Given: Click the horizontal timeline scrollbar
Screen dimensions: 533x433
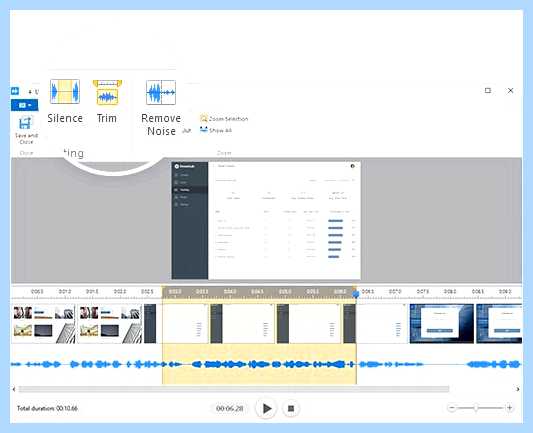Looking at the screenshot, I should [x=234, y=389].
